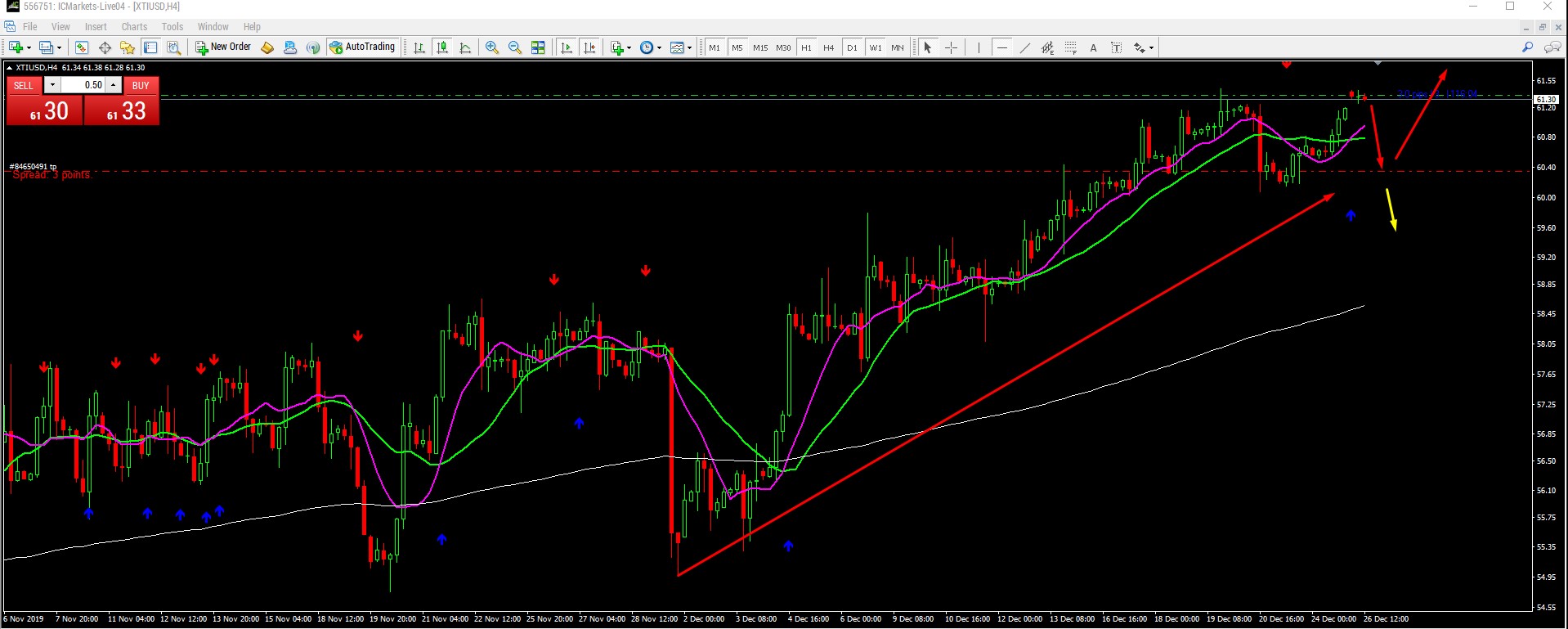Viewport: 1568px width, 629px height.
Task: Click the chart shift triangle marker
Action: click(x=1378, y=63)
